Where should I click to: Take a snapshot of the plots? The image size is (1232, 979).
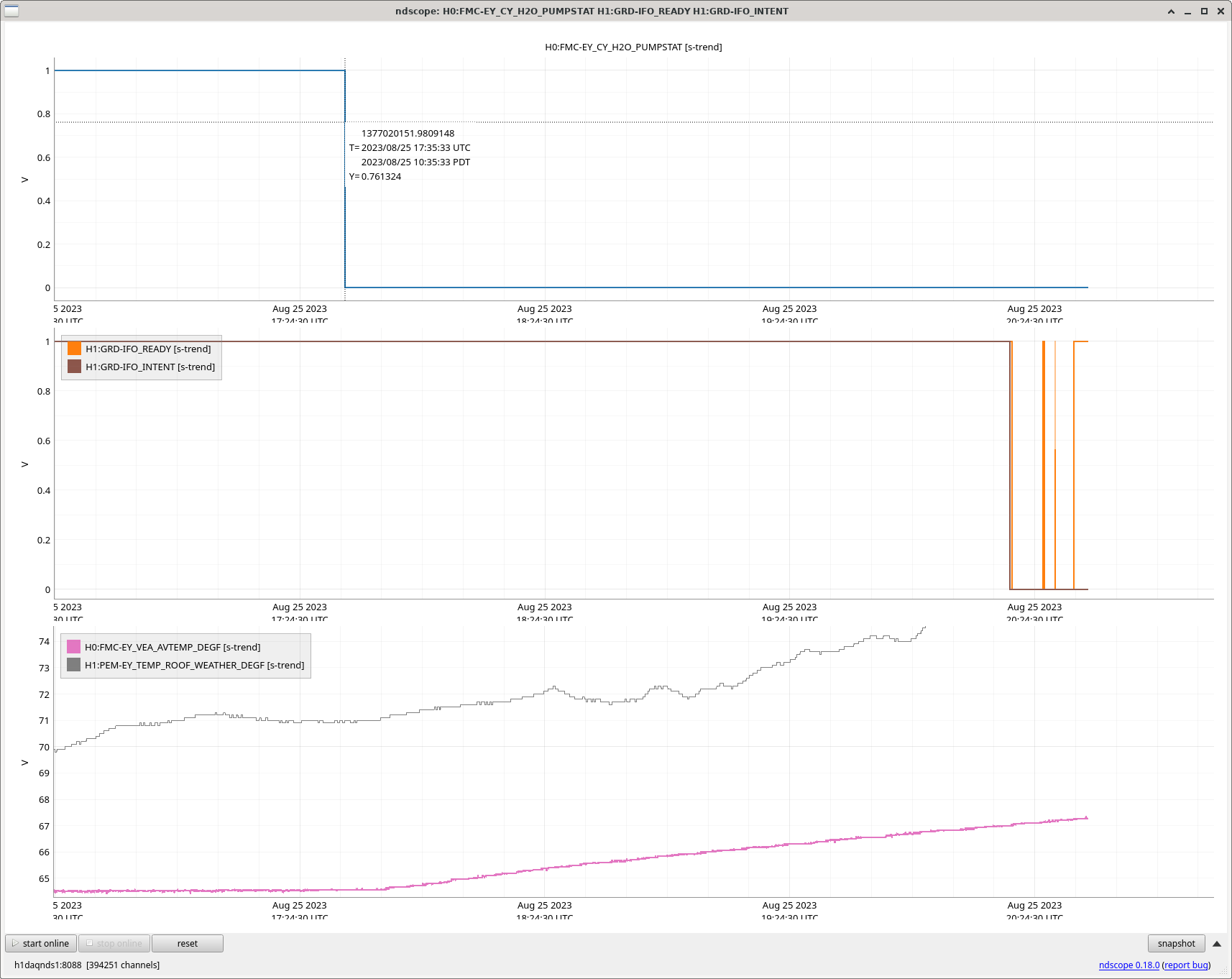tap(1176, 943)
